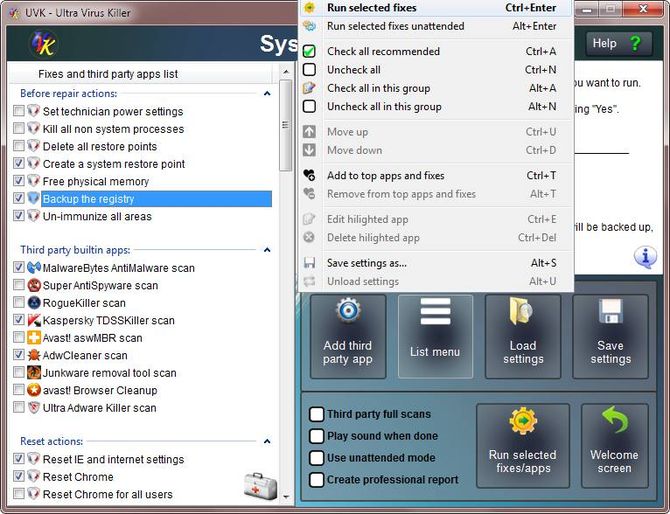
Task: Click heart icon for Add to top apps
Action: (309, 175)
